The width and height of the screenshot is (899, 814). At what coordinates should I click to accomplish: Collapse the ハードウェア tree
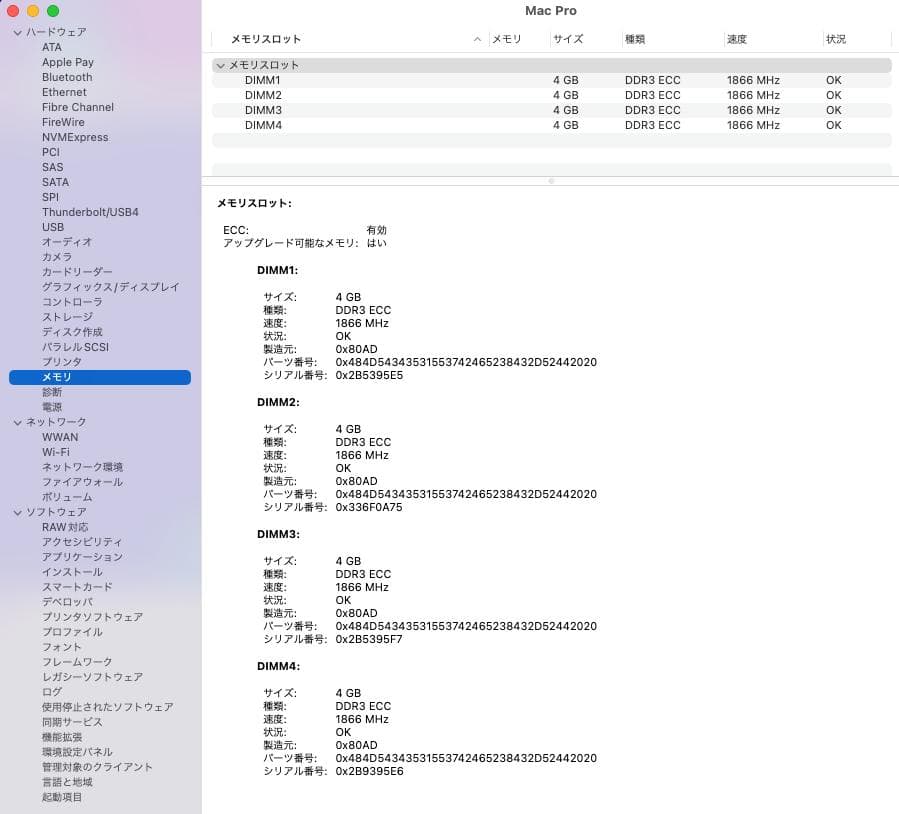17,32
